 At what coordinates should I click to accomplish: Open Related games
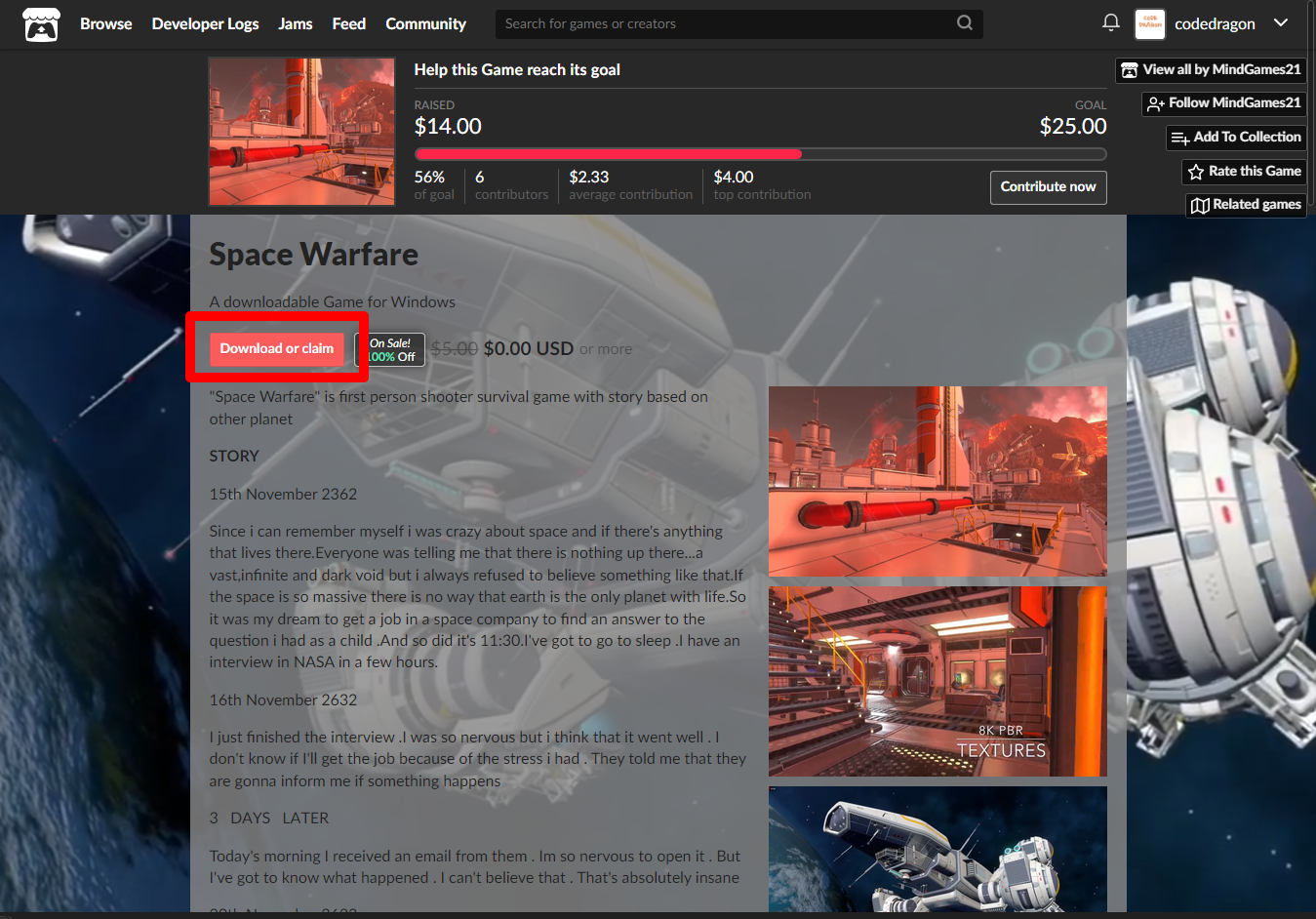[1246, 205]
